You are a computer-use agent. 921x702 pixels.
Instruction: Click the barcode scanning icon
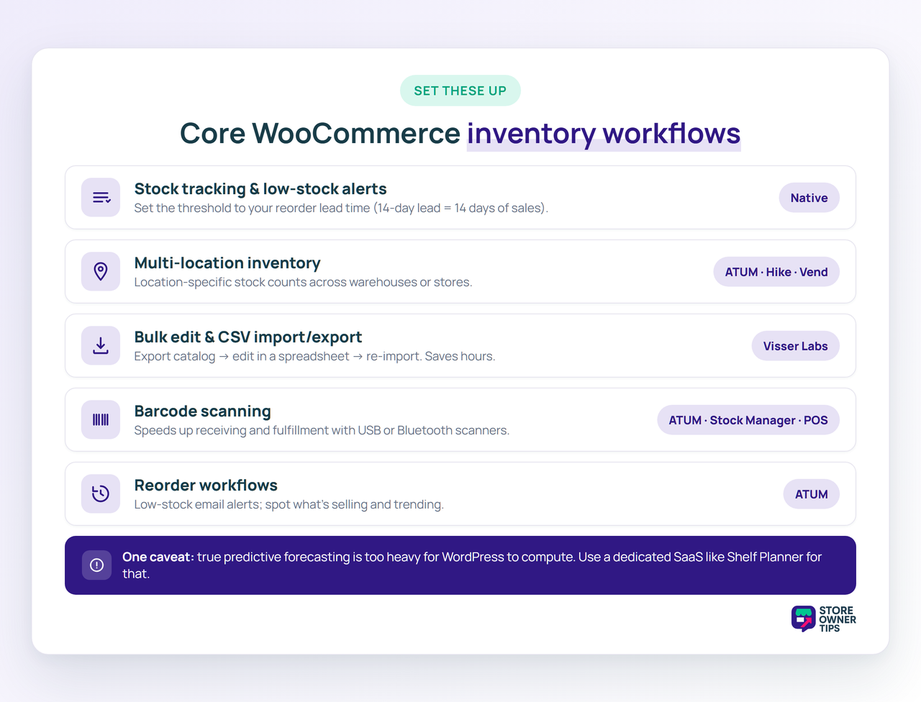click(101, 419)
